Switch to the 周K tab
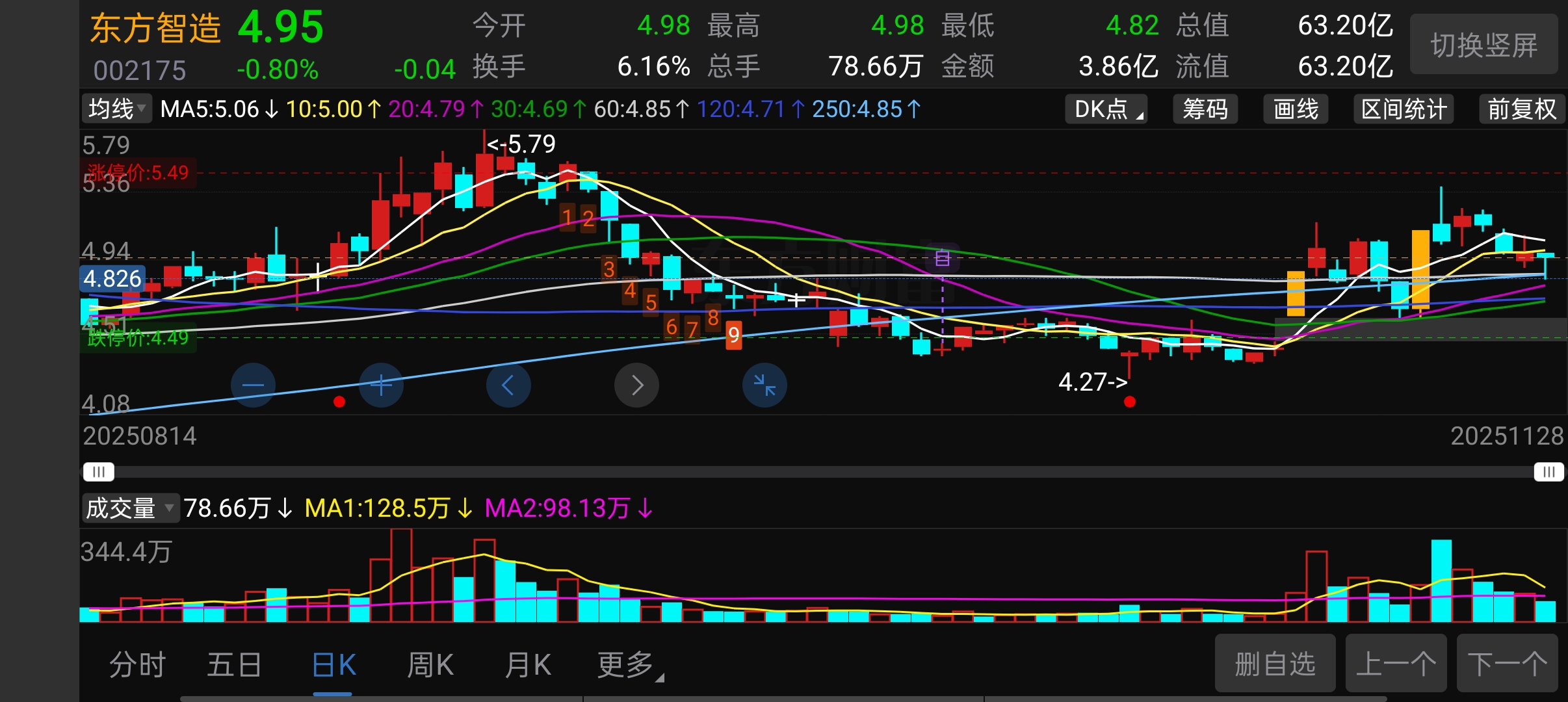 (430, 665)
